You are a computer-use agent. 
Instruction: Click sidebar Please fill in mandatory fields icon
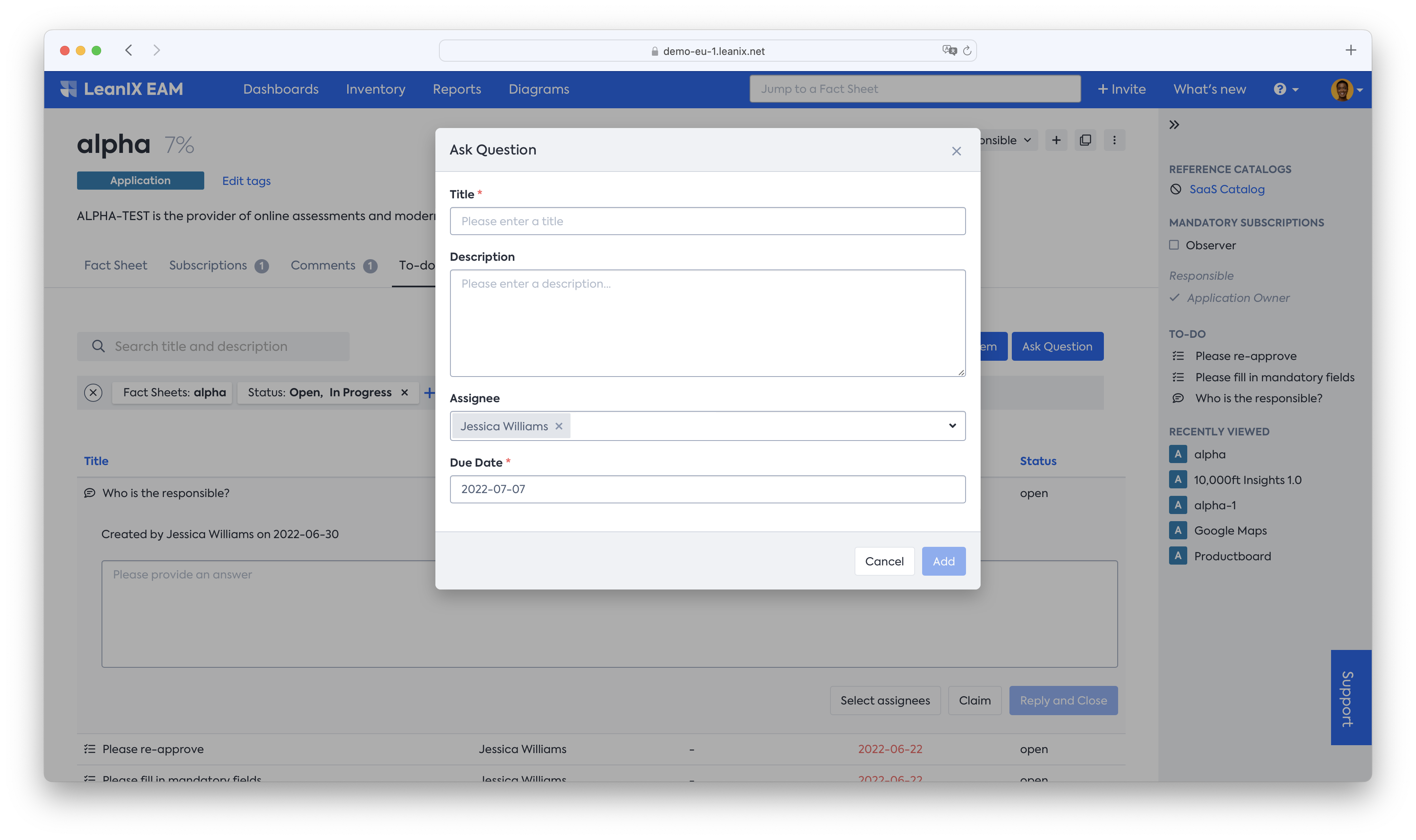pos(1178,377)
